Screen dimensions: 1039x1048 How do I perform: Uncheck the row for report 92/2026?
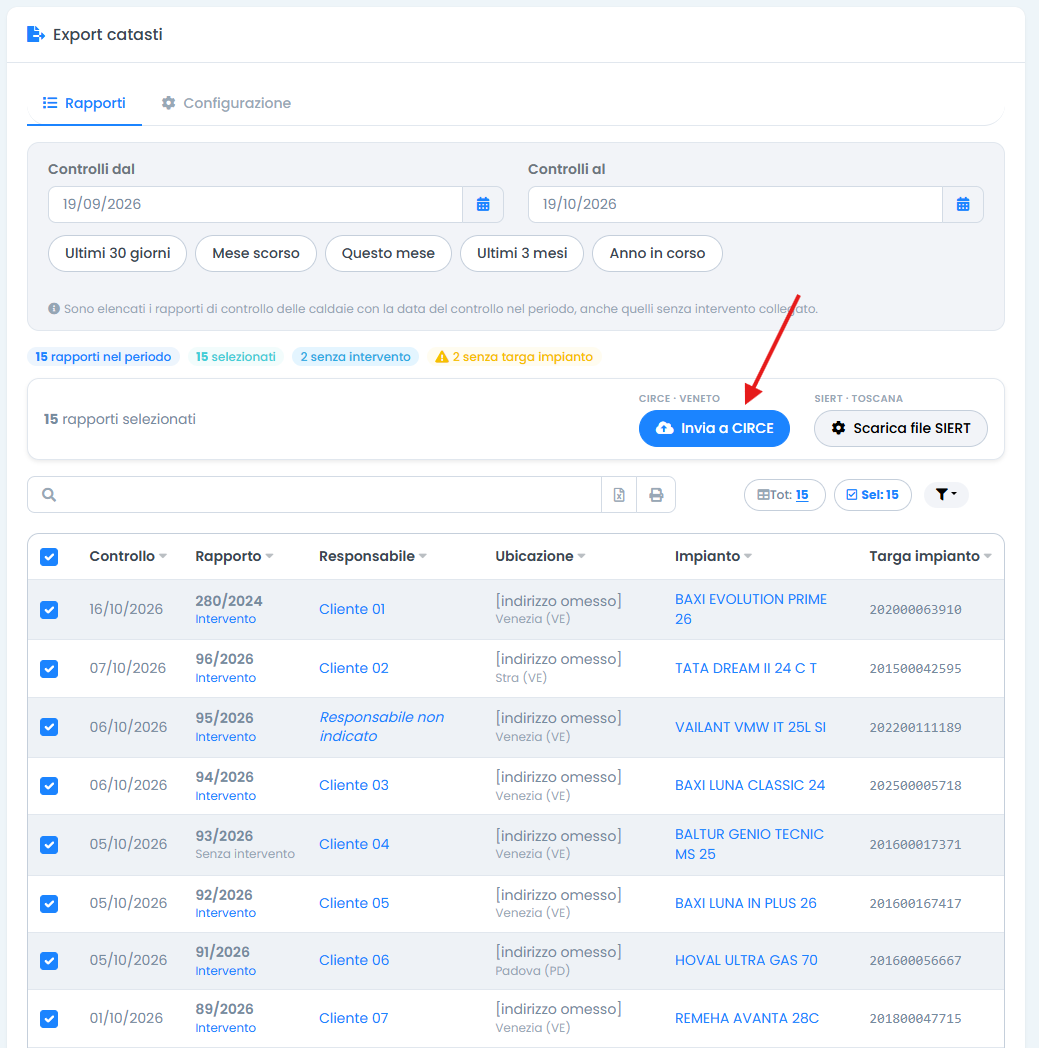[x=49, y=904]
